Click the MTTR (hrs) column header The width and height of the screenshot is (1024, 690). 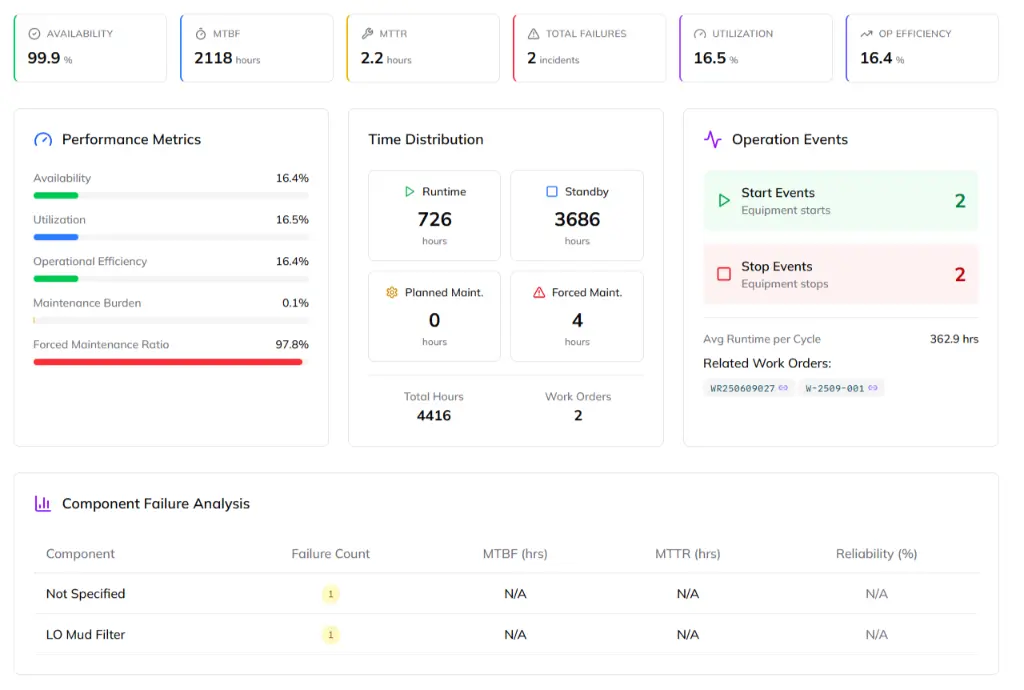pyautogui.click(x=688, y=554)
